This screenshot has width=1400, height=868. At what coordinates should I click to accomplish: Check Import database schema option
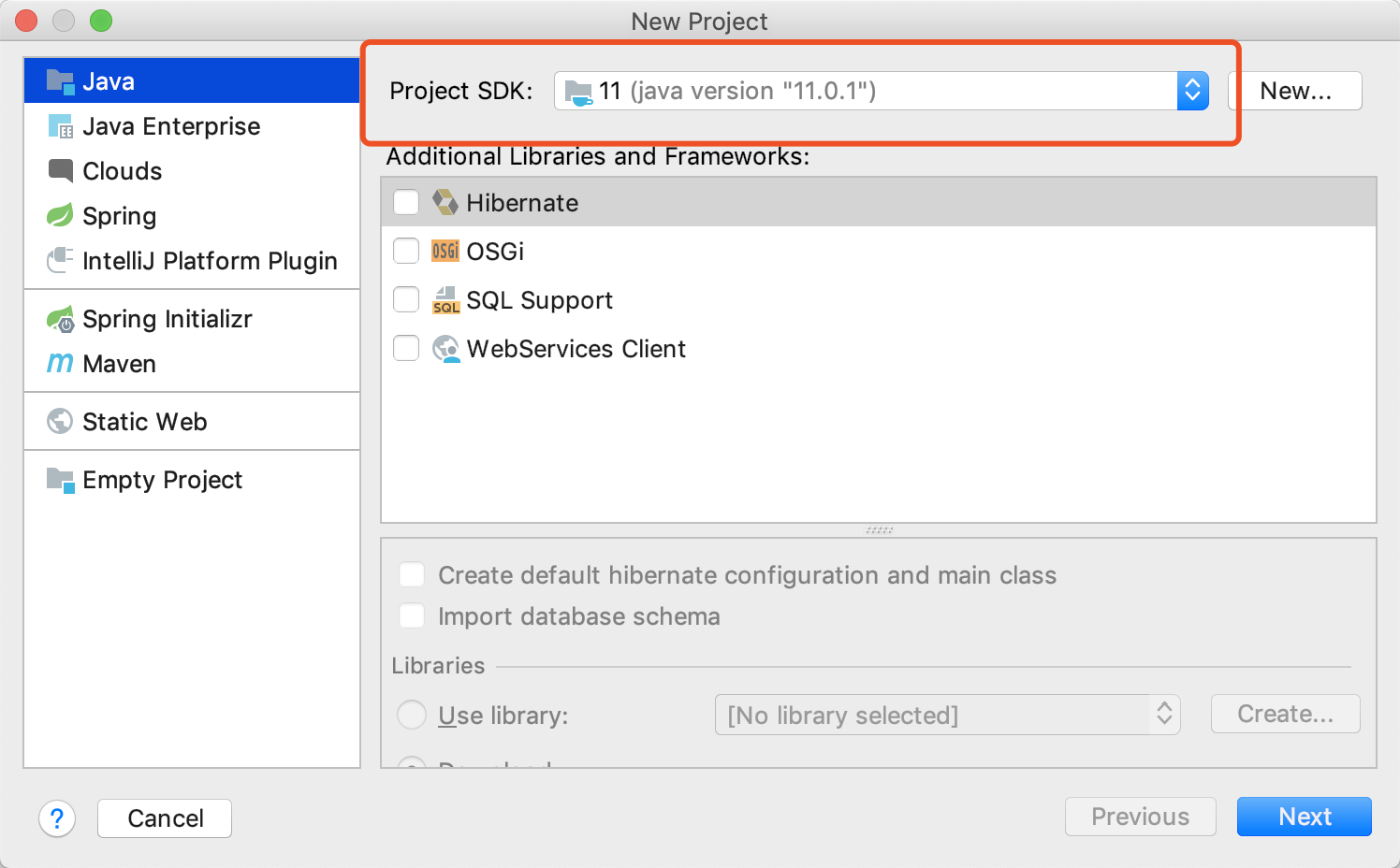pyautogui.click(x=412, y=615)
